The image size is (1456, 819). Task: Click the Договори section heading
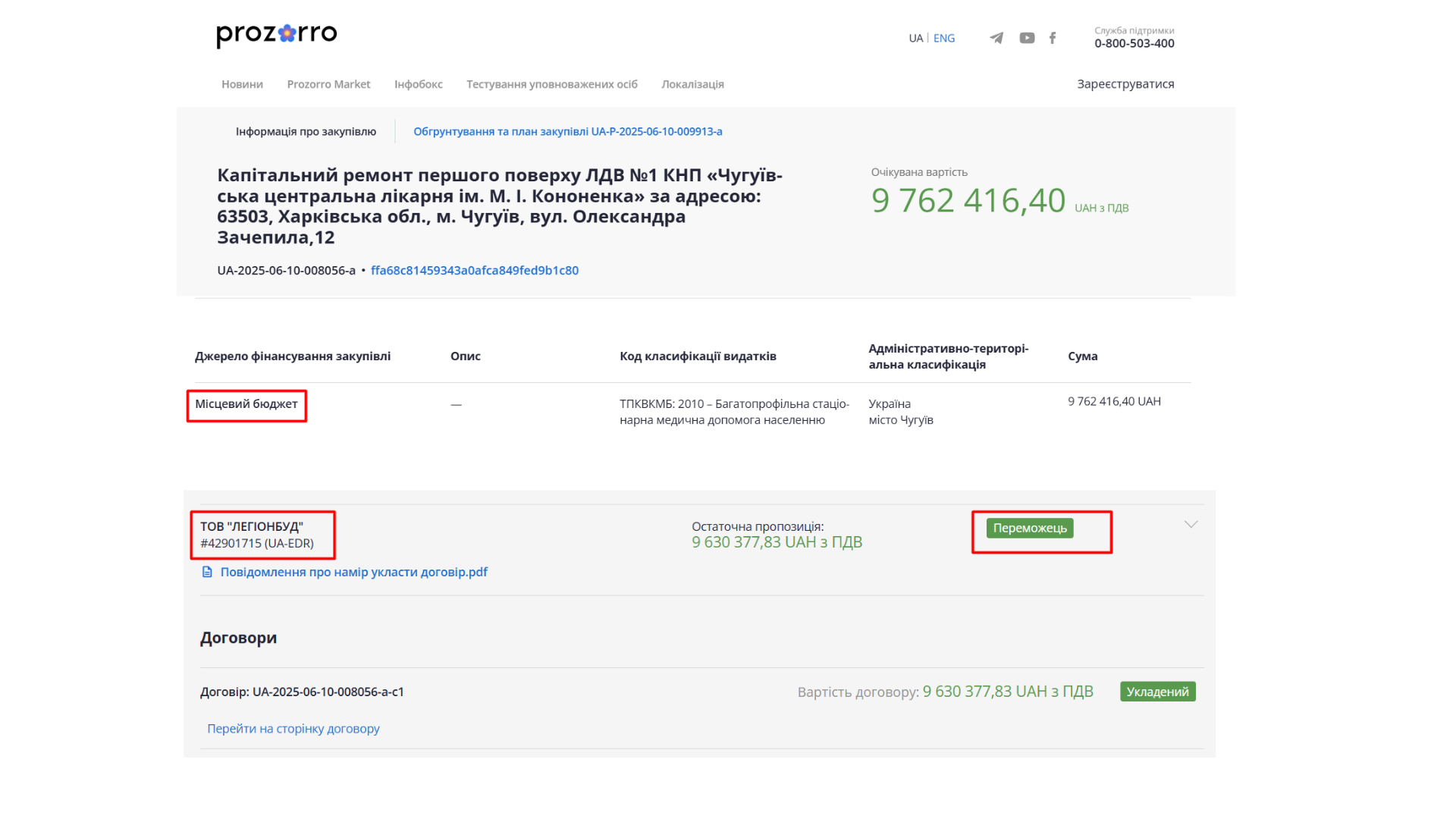pyautogui.click(x=238, y=638)
